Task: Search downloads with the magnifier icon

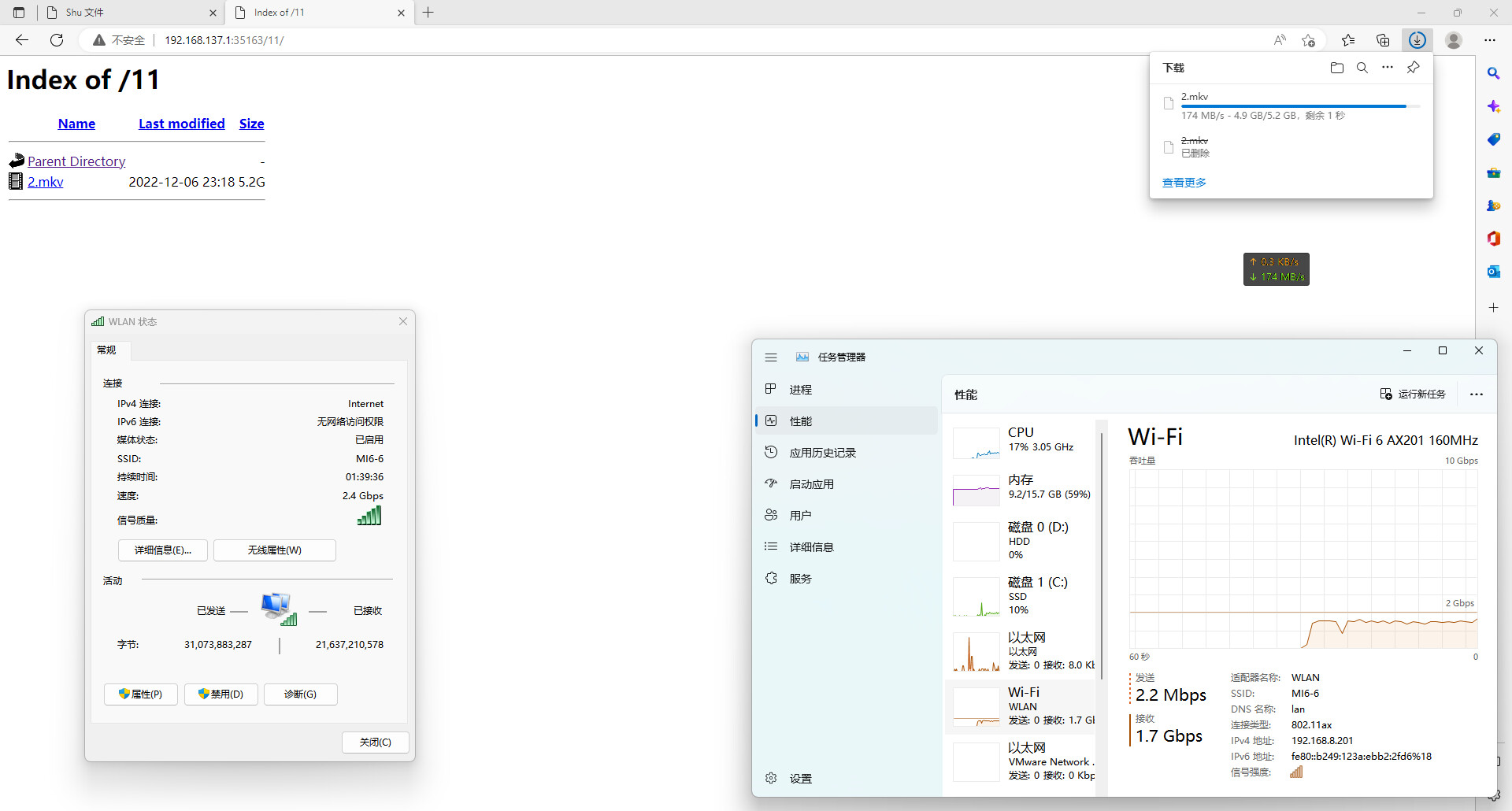Action: [1362, 68]
